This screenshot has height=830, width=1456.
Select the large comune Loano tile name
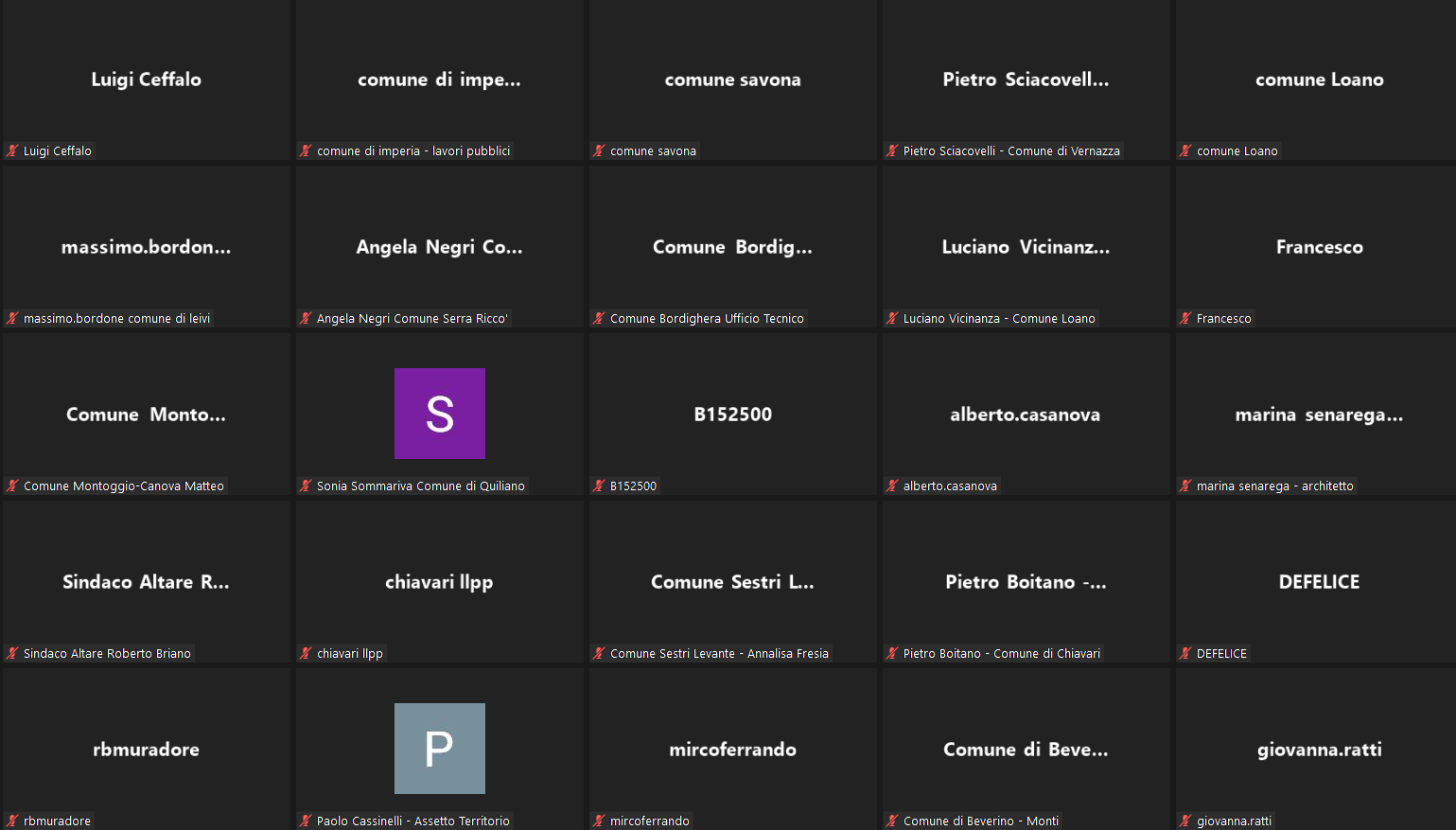tap(1320, 79)
